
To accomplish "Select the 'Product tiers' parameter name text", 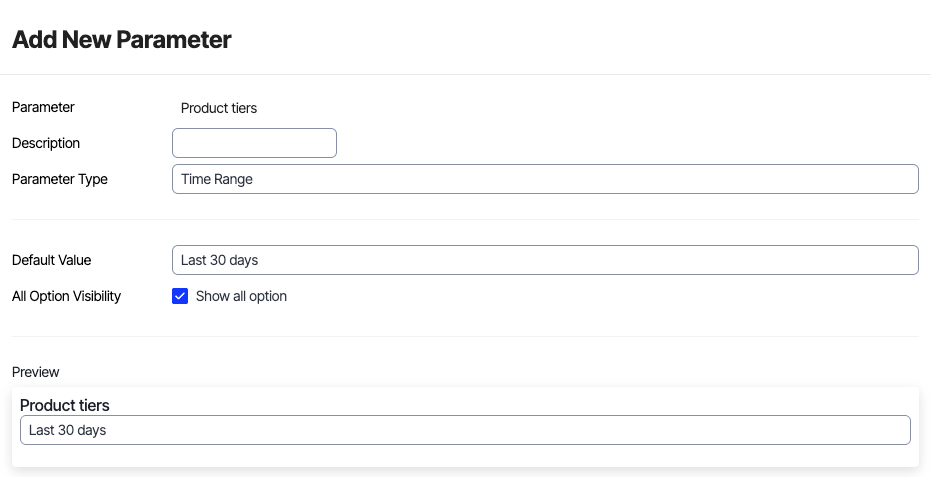I will coord(219,108).
